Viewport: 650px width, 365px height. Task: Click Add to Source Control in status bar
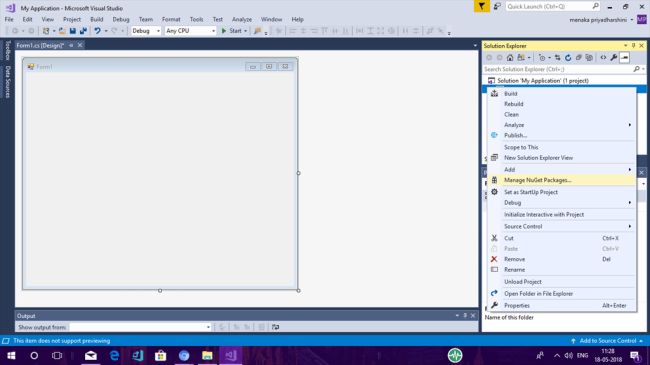click(607, 341)
